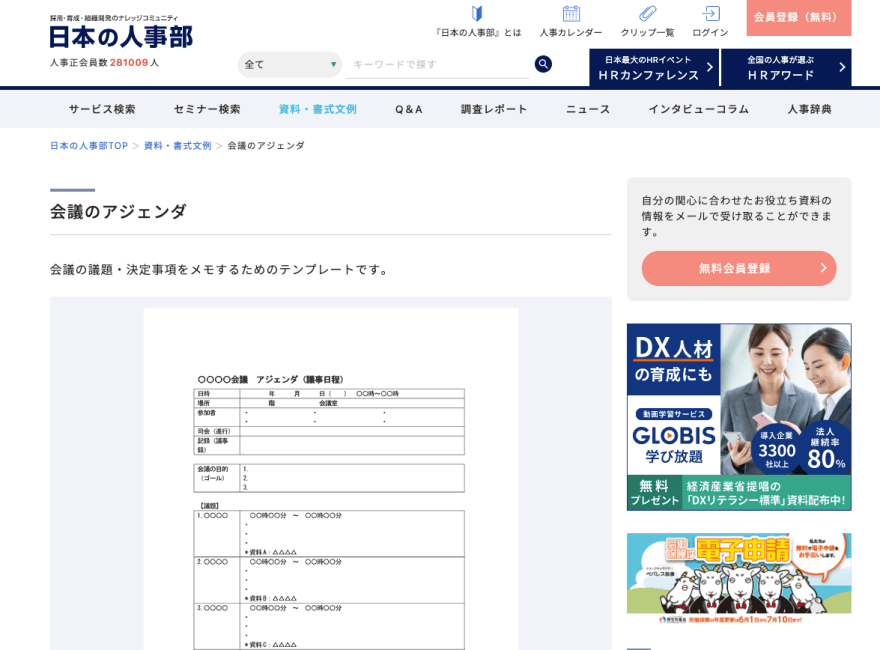Click the 日本の人事部TOP breadcrumb link
The height and width of the screenshot is (650, 880).
(x=89, y=146)
